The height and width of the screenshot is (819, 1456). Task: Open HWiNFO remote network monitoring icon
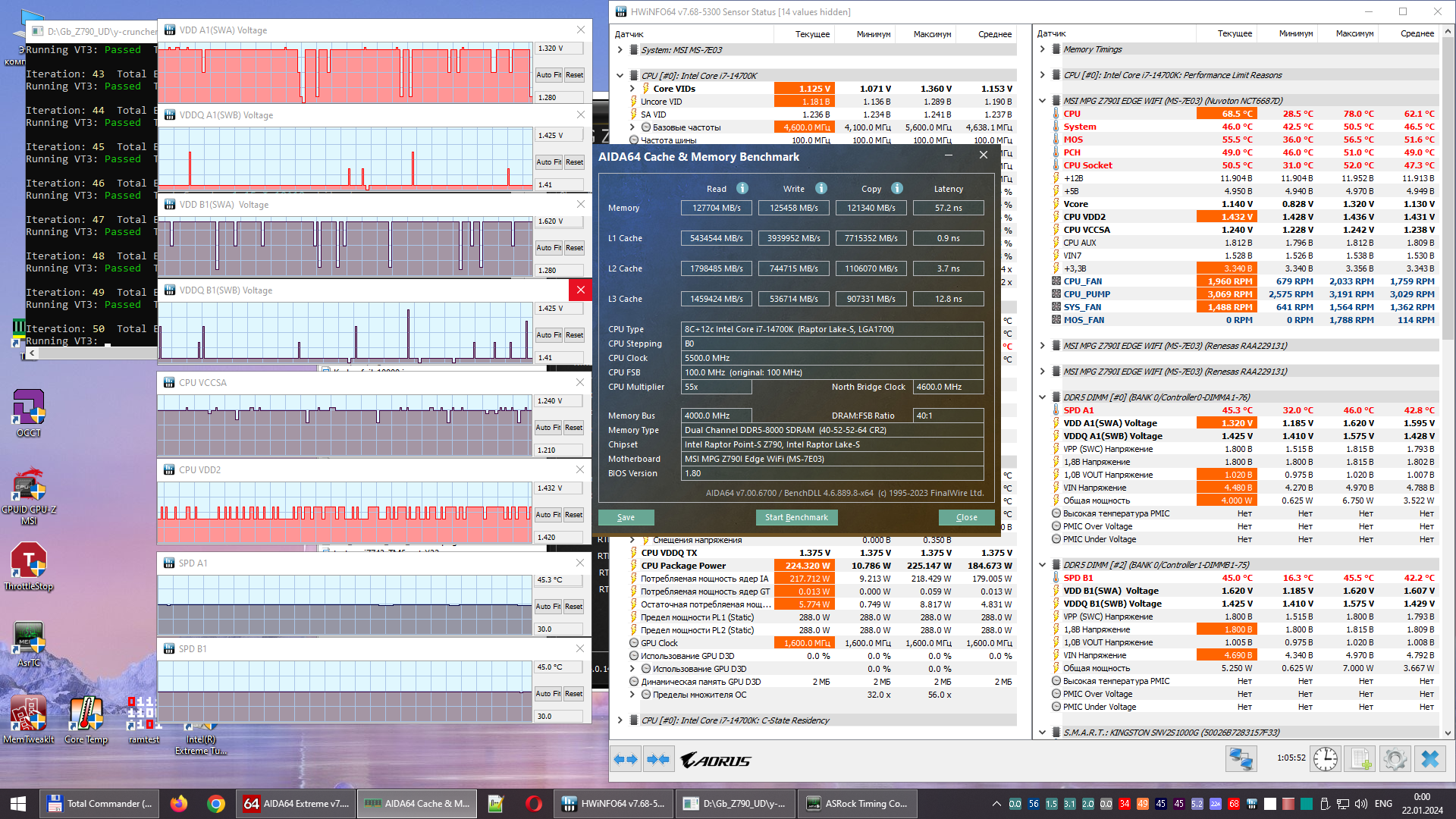tap(1241, 758)
